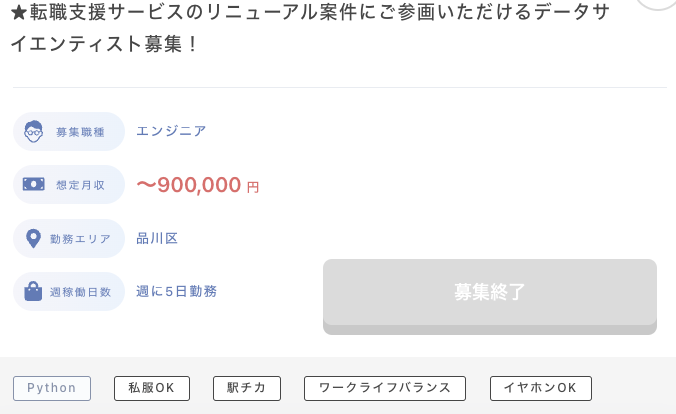
Task: Open the ワークライフバランス tag
Action: [385, 388]
